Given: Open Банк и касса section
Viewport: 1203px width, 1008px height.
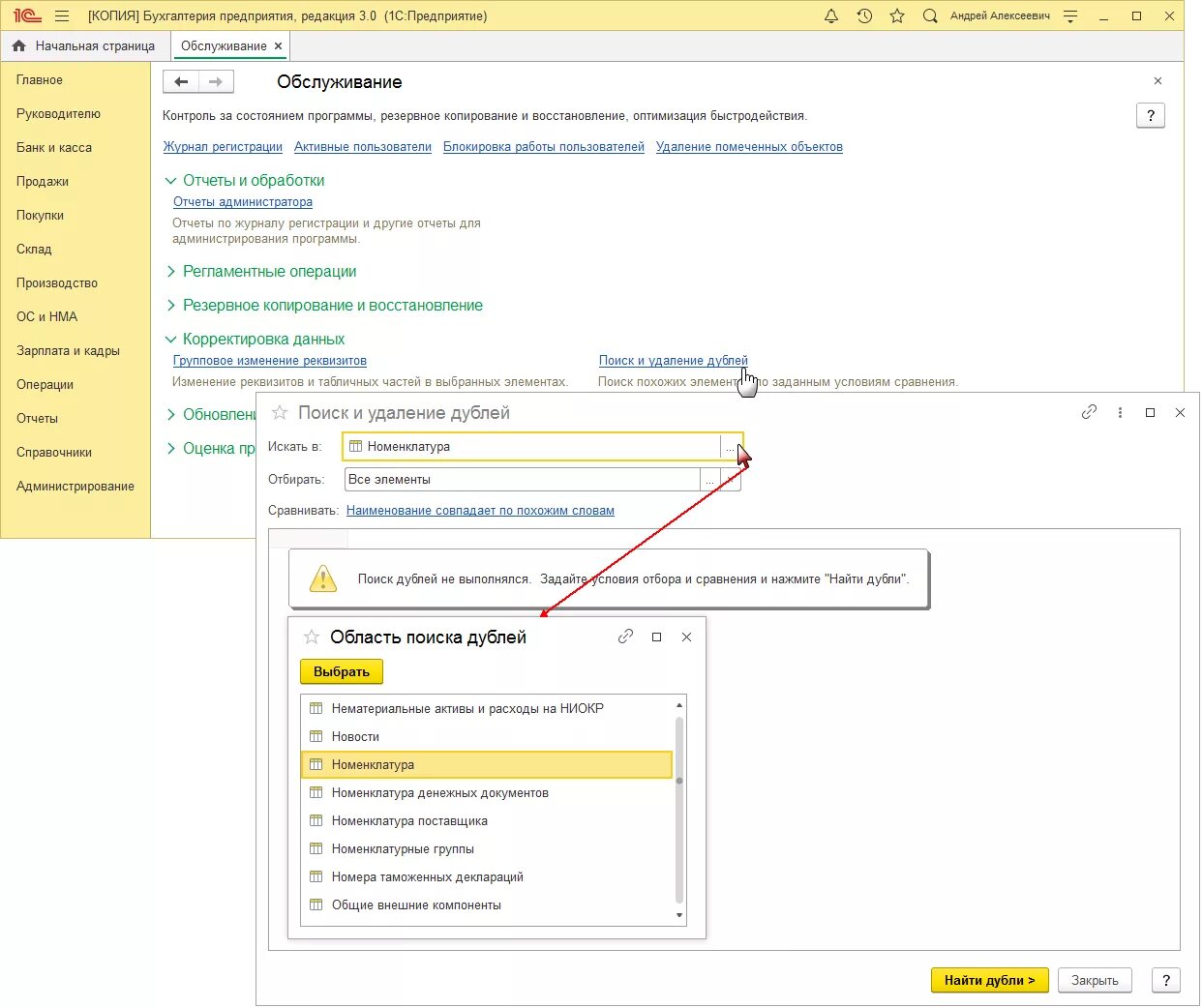Looking at the screenshot, I should tap(54, 148).
